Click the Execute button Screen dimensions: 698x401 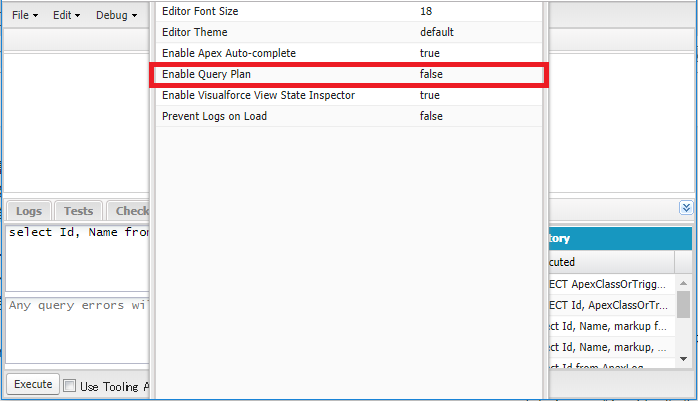click(x=33, y=384)
